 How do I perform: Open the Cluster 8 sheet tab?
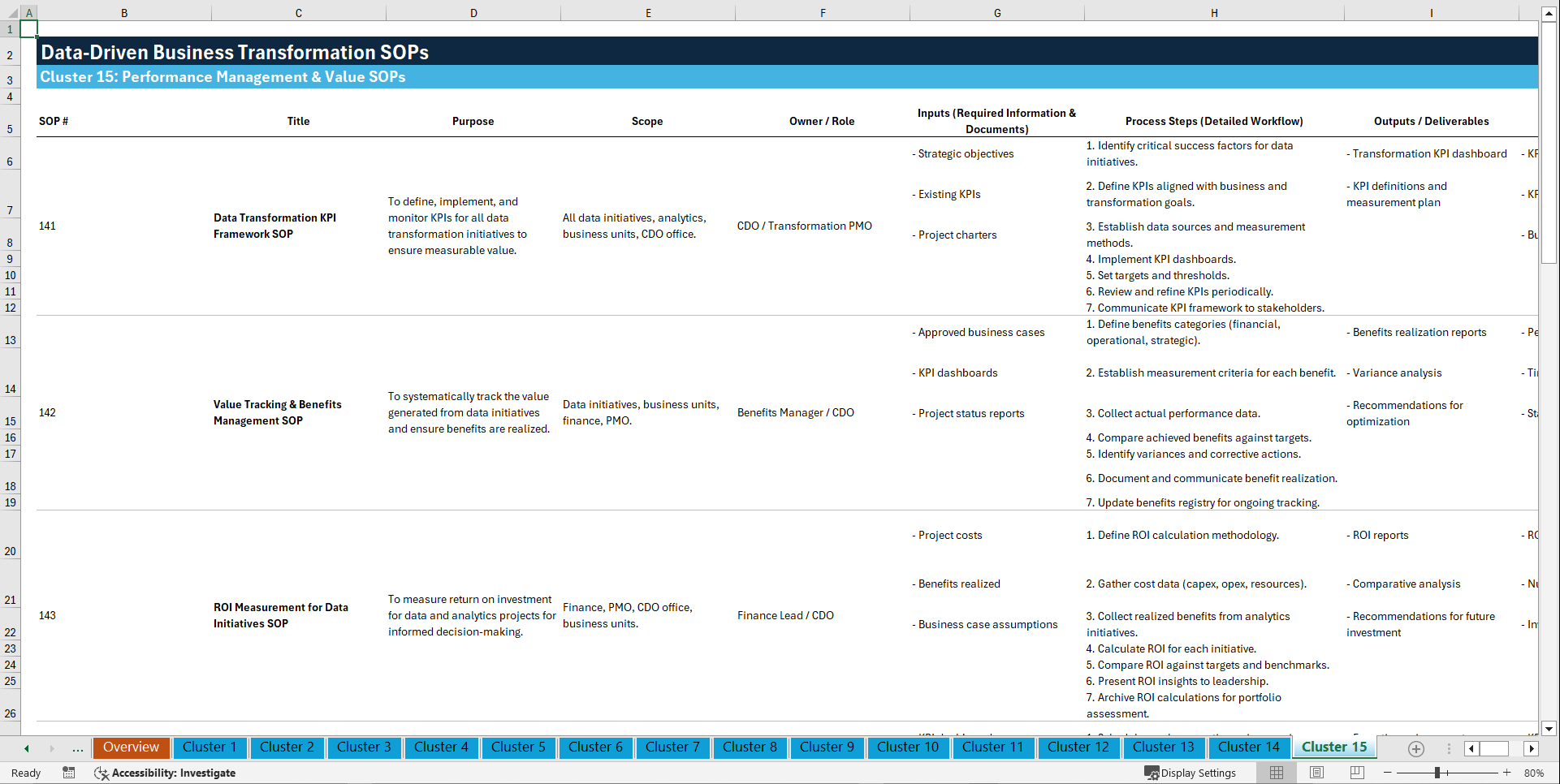(x=750, y=747)
